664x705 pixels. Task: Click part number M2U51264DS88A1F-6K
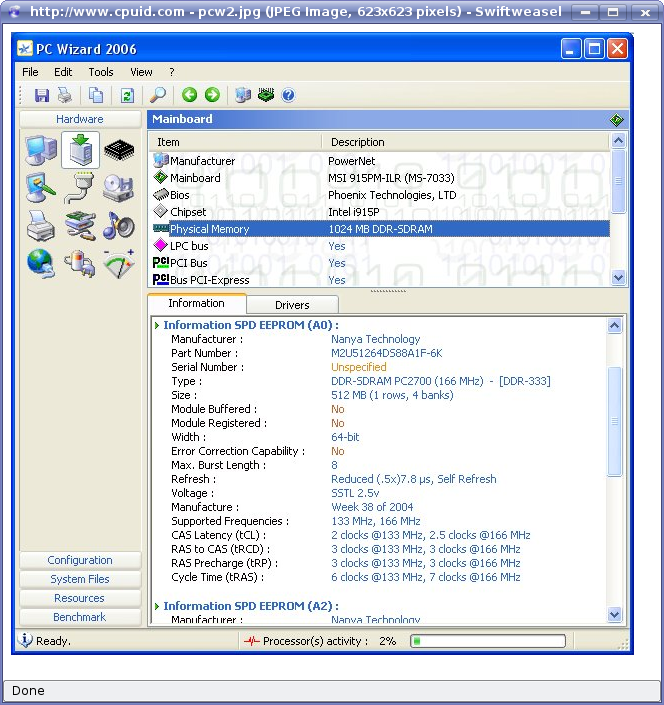tap(387, 353)
